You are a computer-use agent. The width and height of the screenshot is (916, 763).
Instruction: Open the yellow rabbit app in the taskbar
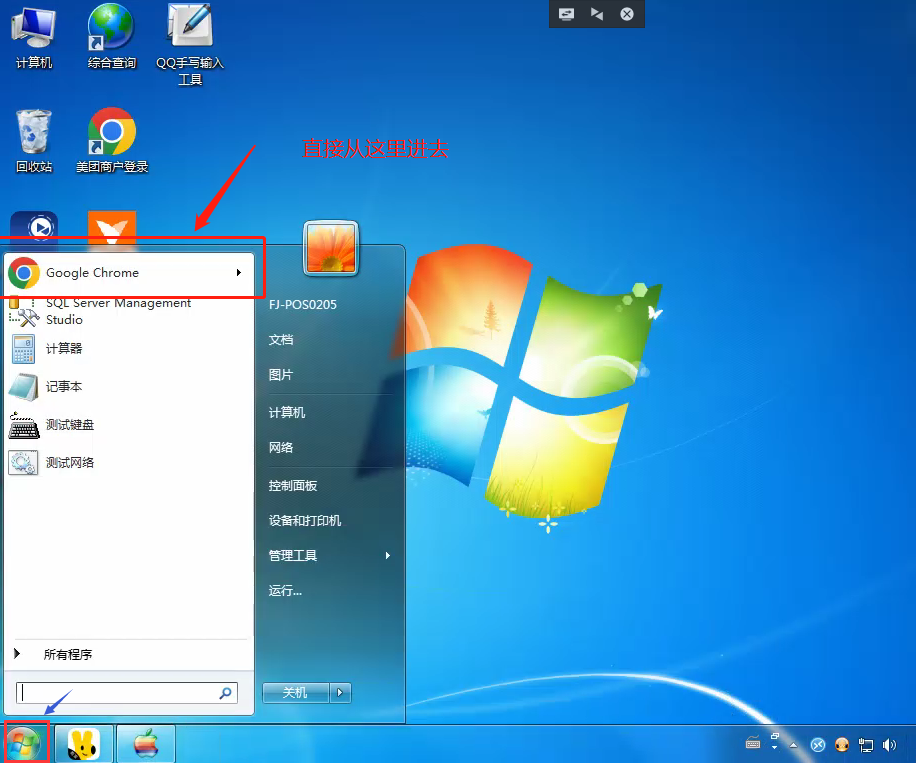(x=84, y=744)
